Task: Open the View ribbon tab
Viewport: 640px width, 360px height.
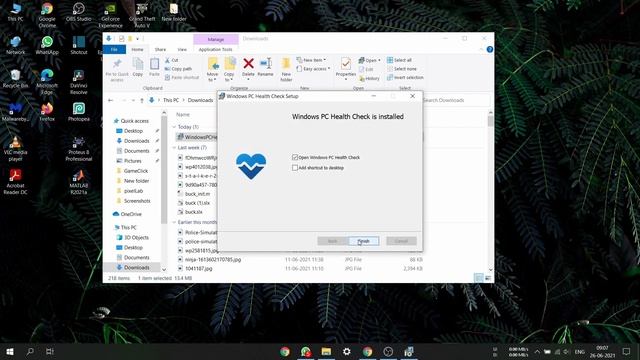Action: pyautogui.click(x=182, y=49)
